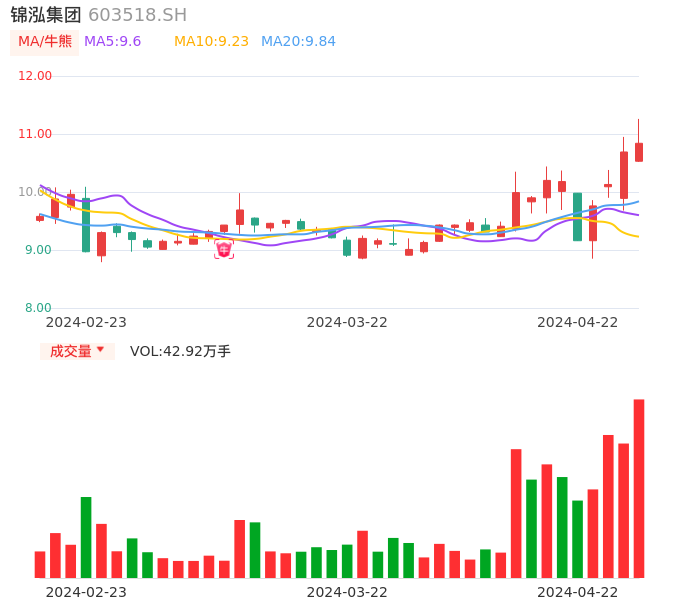
Task: Click the 2024-02-23 date under volume chart
Action: coord(86,592)
